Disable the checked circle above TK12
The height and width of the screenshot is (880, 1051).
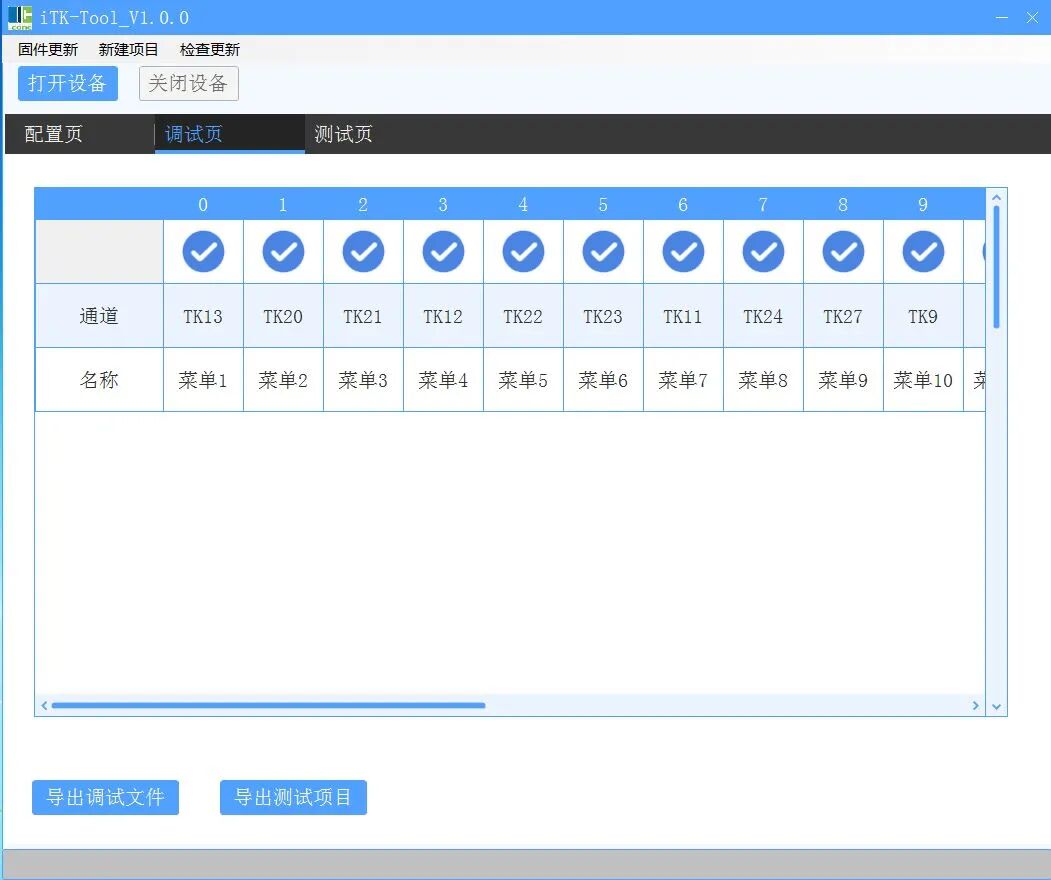pyautogui.click(x=443, y=251)
